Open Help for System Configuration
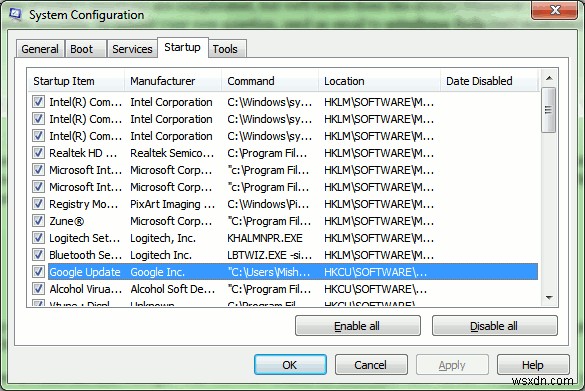Screen dimensions: 585x391 (533, 365)
